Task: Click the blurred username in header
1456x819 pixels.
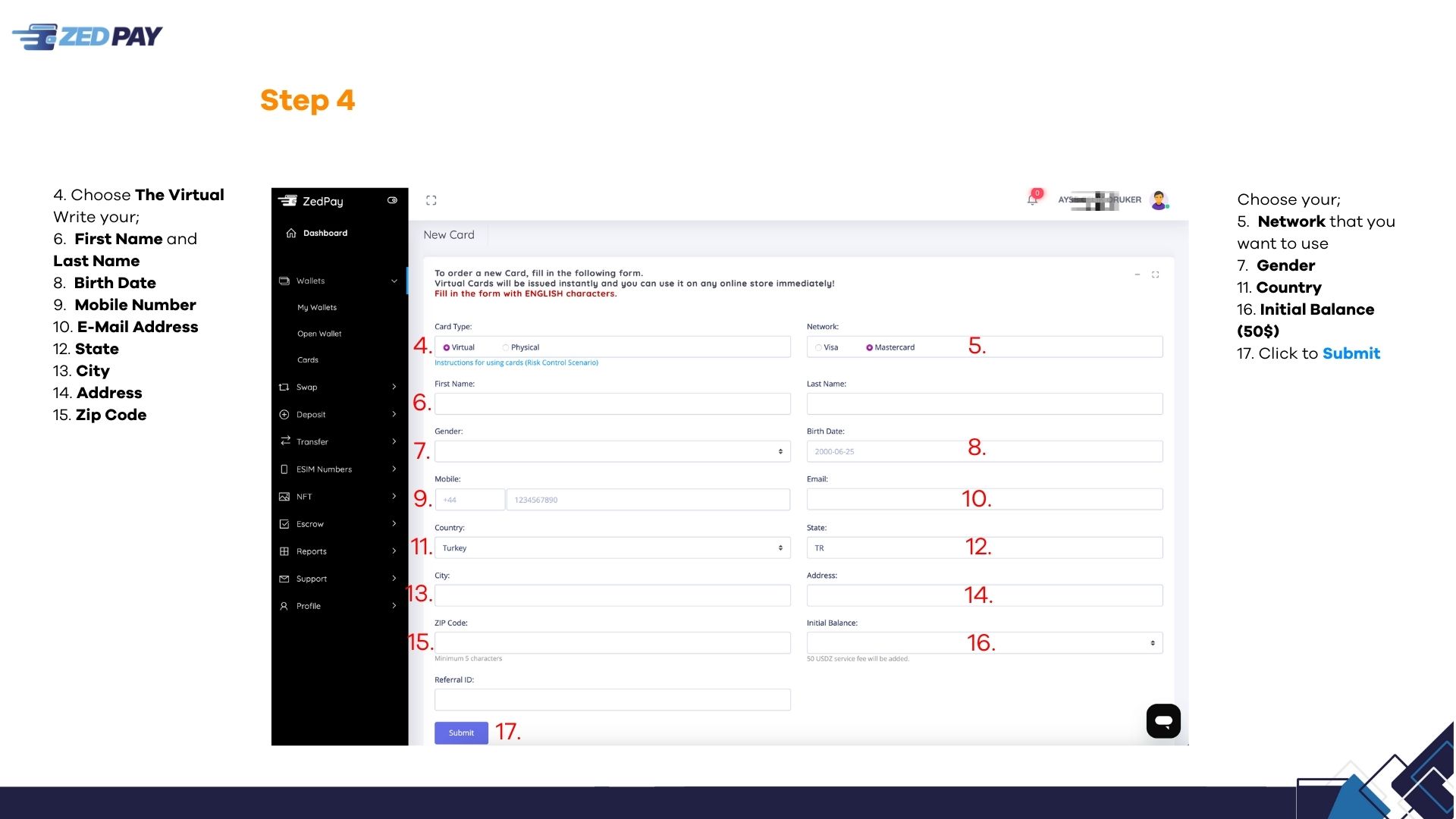Action: tap(1100, 200)
